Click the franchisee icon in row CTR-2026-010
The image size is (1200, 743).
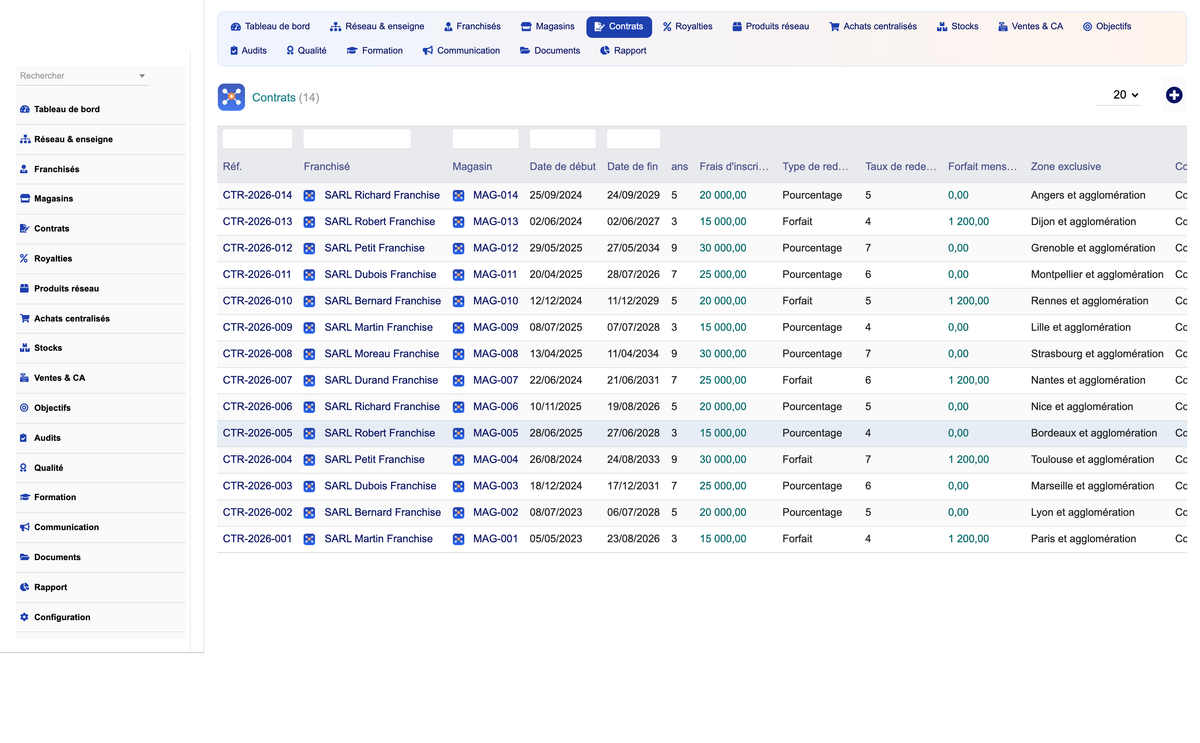(x=310, y=301)
